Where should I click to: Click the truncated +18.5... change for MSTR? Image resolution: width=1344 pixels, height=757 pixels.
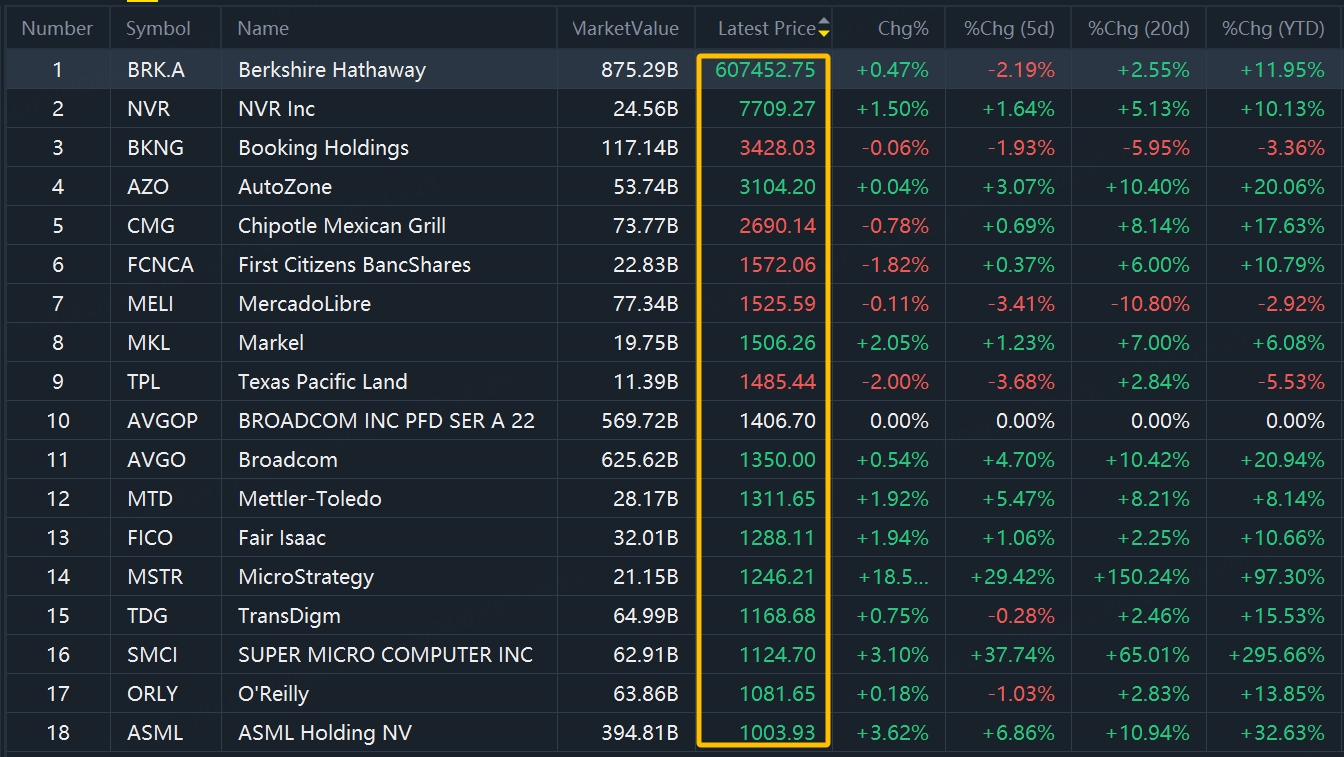(x=892, y=577)
